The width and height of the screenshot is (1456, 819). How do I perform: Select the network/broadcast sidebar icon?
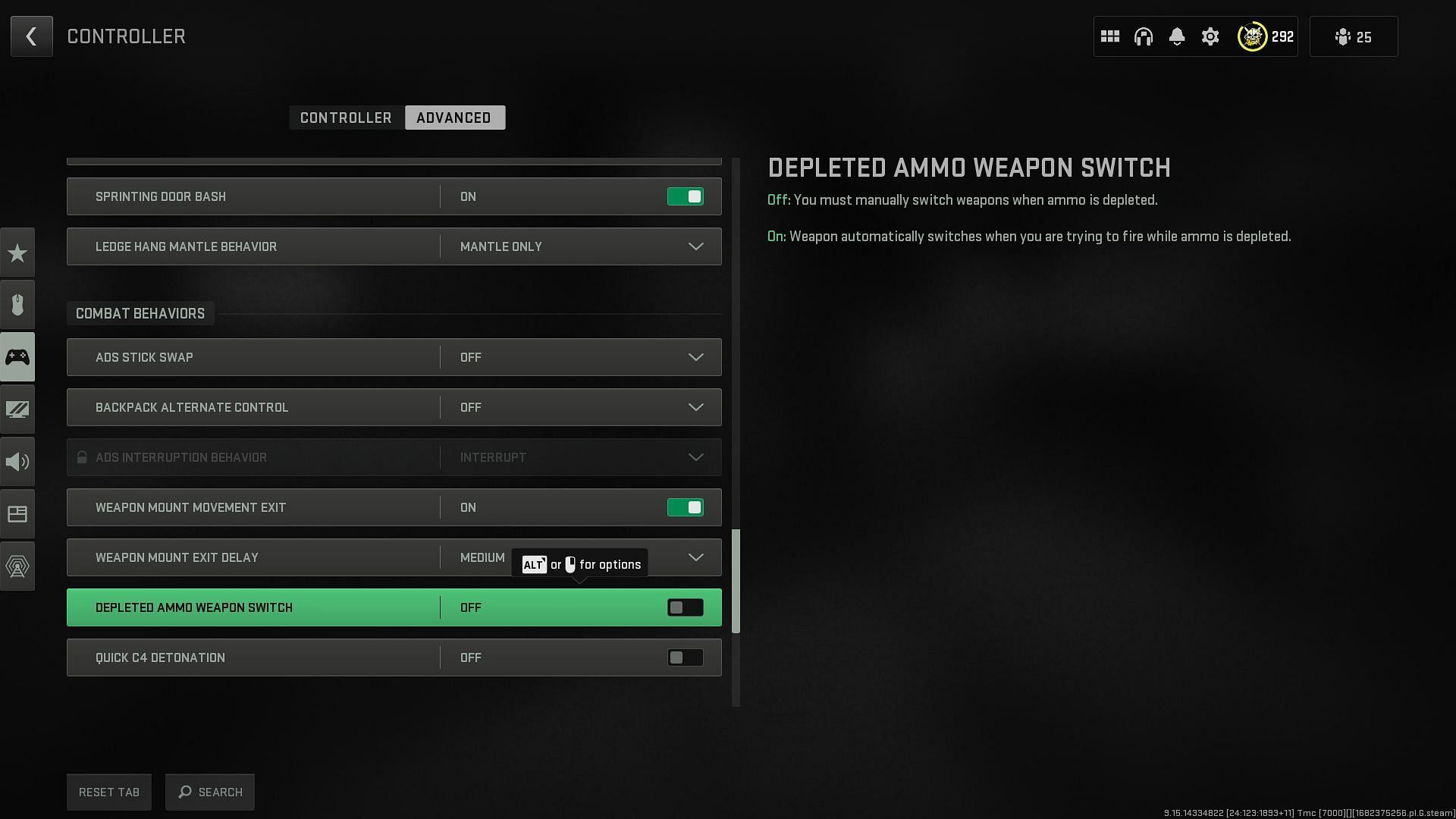[x=17, y=565]
